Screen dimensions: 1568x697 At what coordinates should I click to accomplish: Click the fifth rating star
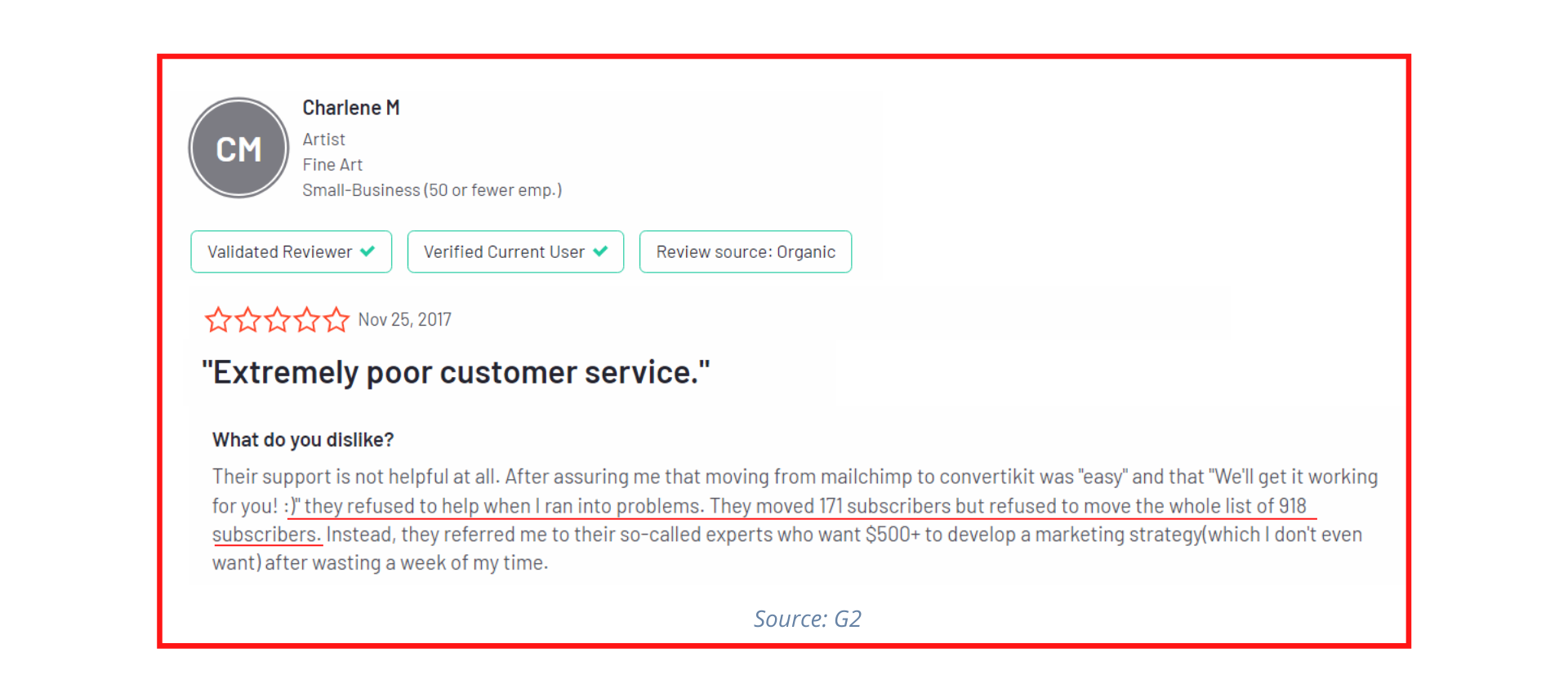[x=336, y=319]
